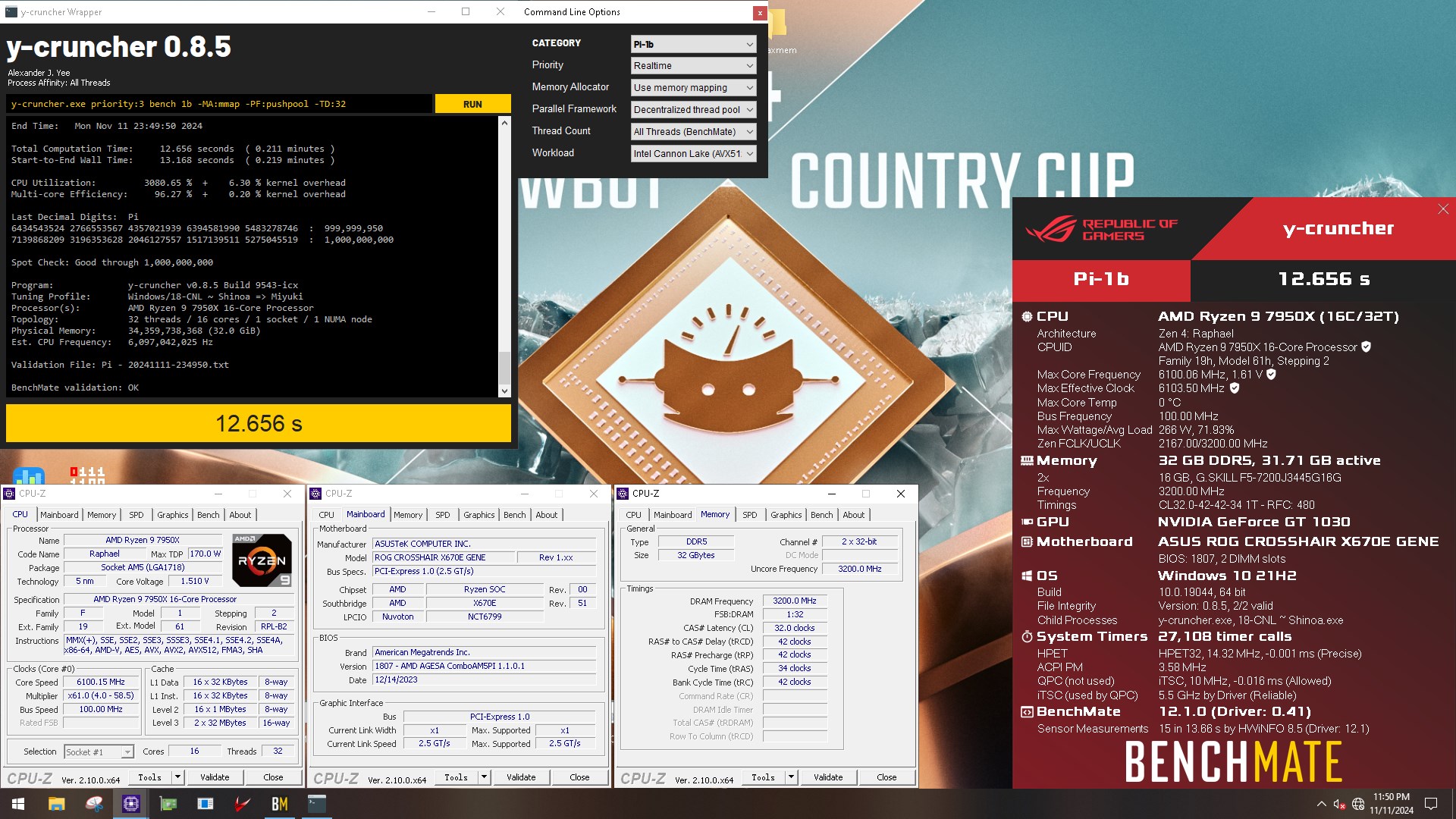Click the console output scrollbar up arrow

click(x=504, y=122)
